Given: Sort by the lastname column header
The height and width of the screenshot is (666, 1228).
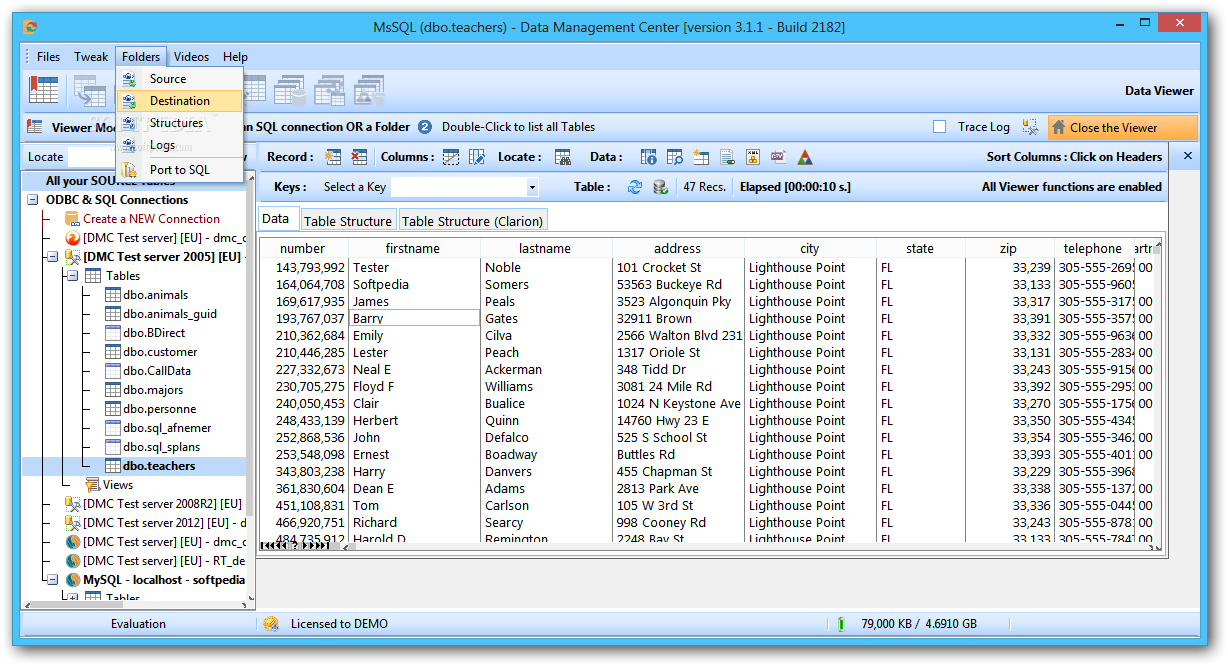Looking at the screenshot, I should tap(545, 249).
